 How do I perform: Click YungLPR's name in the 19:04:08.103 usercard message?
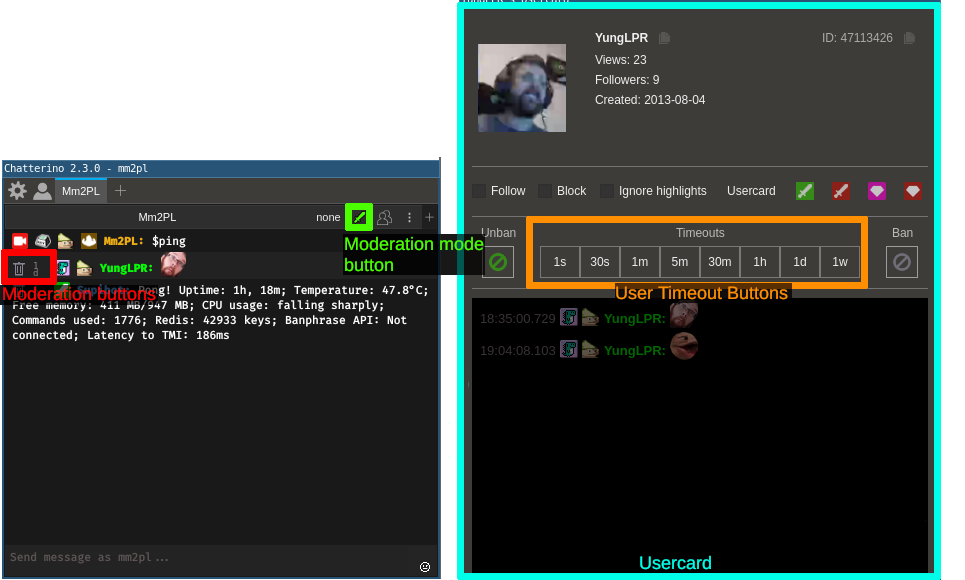click(635, 350)
